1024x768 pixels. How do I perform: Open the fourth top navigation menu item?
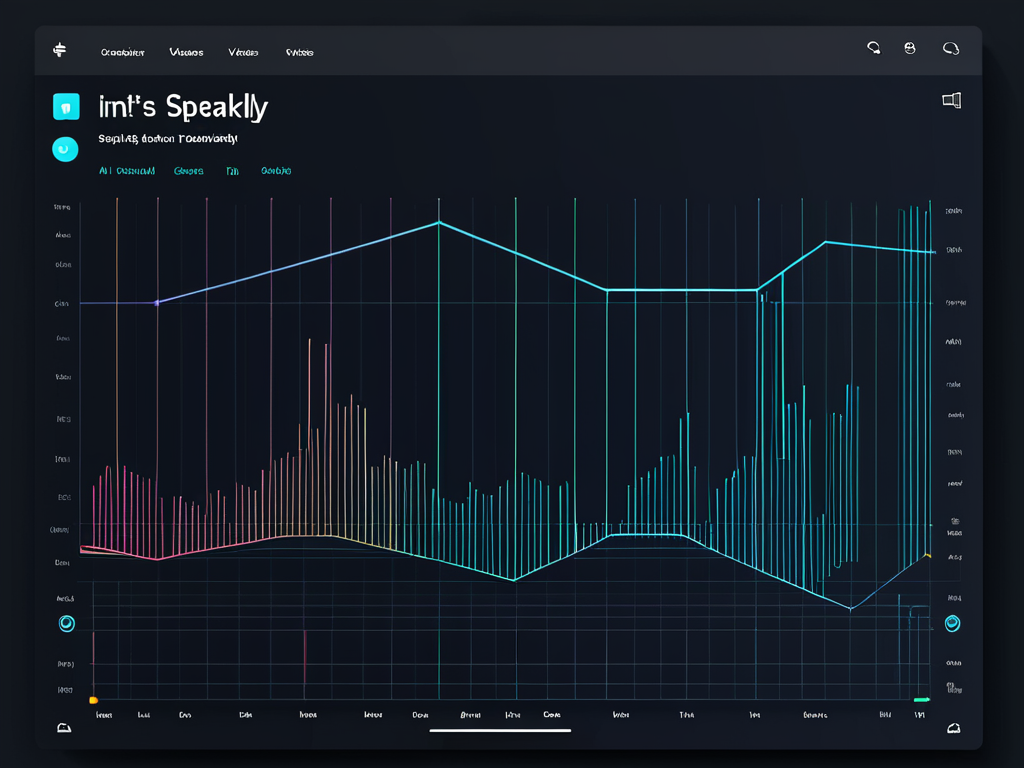tap(299, 52)
